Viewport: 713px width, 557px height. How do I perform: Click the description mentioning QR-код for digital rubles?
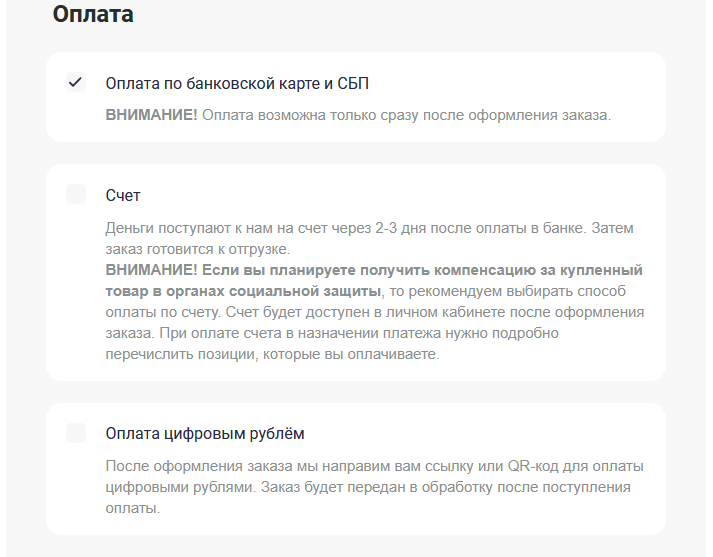pyautogui.click(x=374, y=487)
